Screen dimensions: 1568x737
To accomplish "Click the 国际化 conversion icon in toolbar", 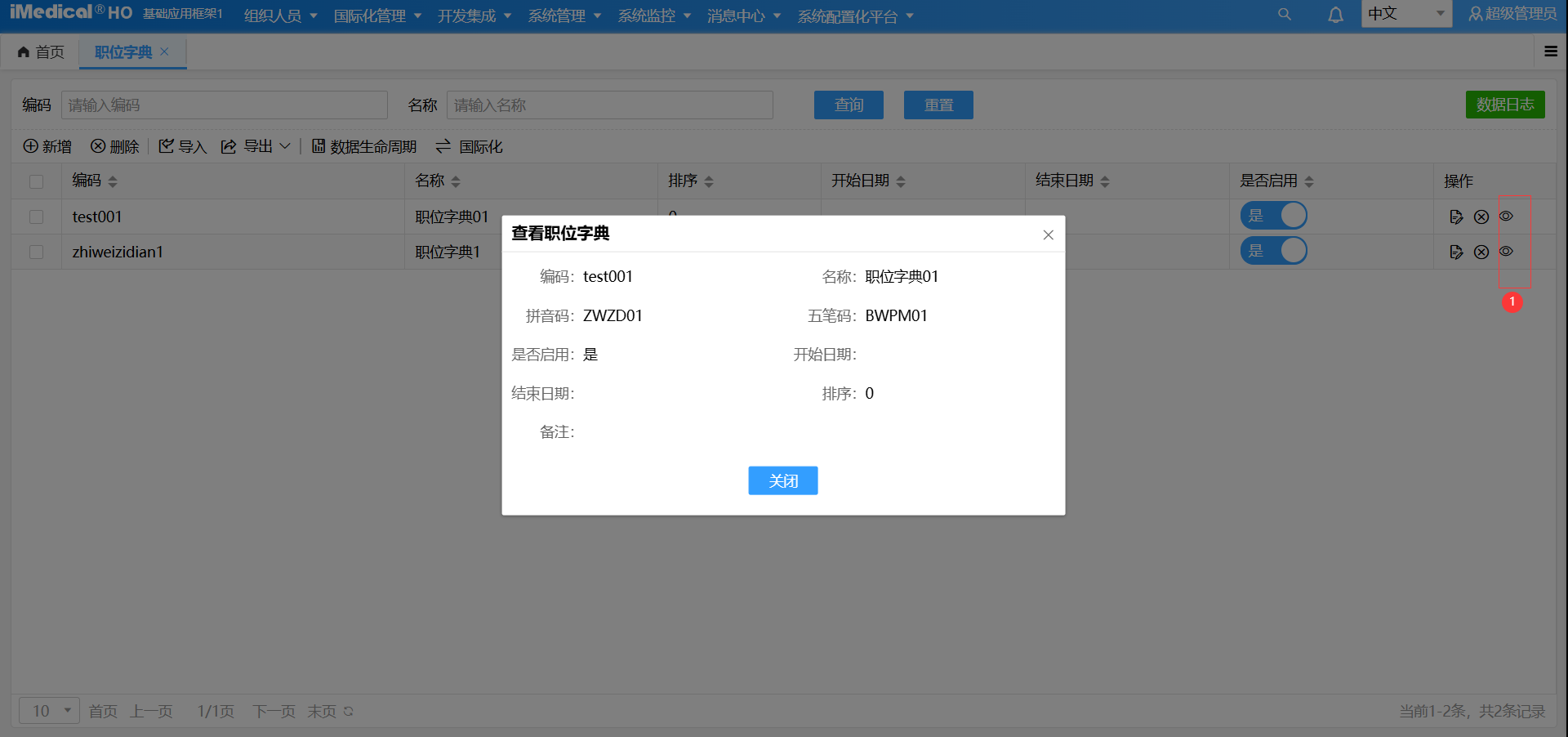I will (x=443, y=146).
